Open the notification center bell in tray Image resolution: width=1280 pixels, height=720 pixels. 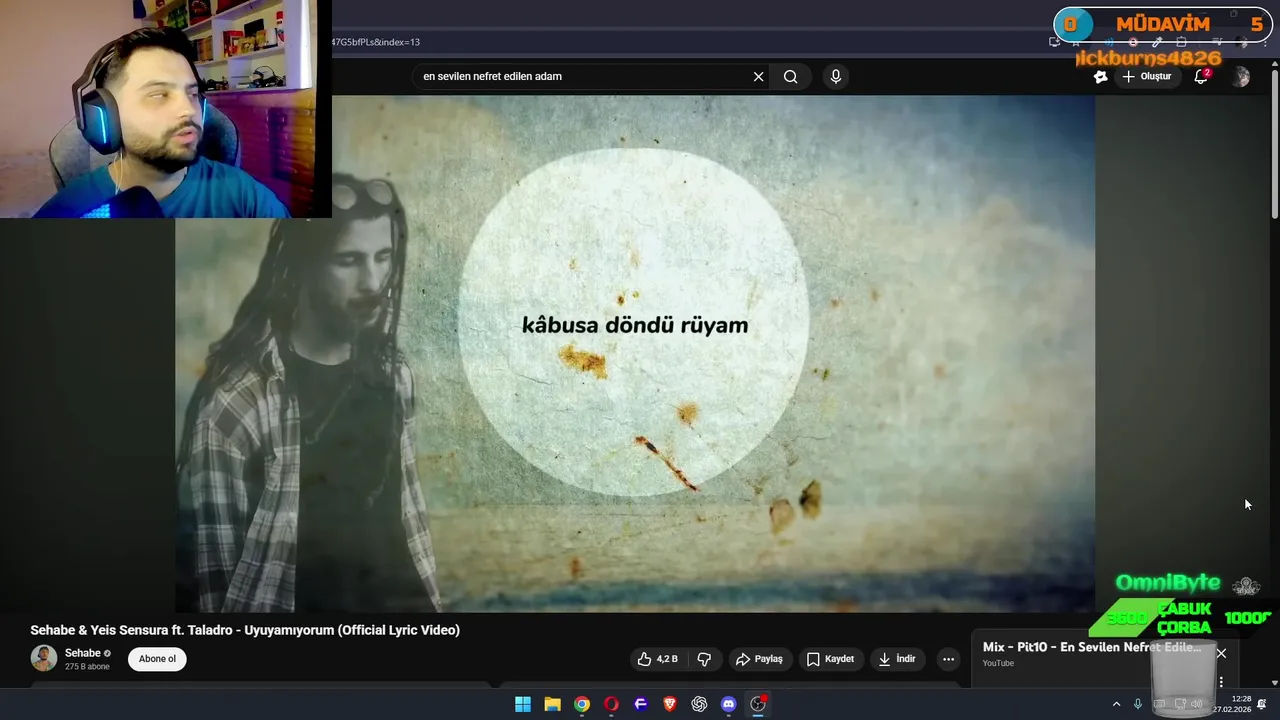pos(1262,704)
